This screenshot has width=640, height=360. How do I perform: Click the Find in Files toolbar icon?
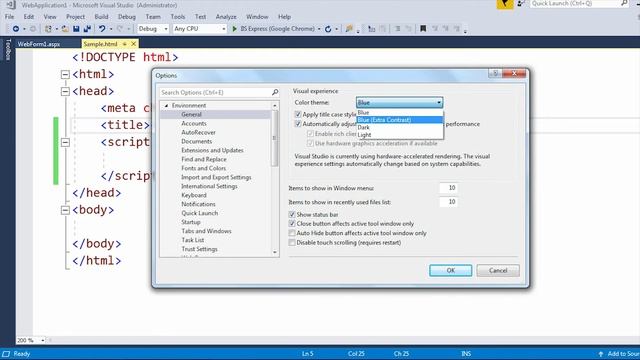349,29
